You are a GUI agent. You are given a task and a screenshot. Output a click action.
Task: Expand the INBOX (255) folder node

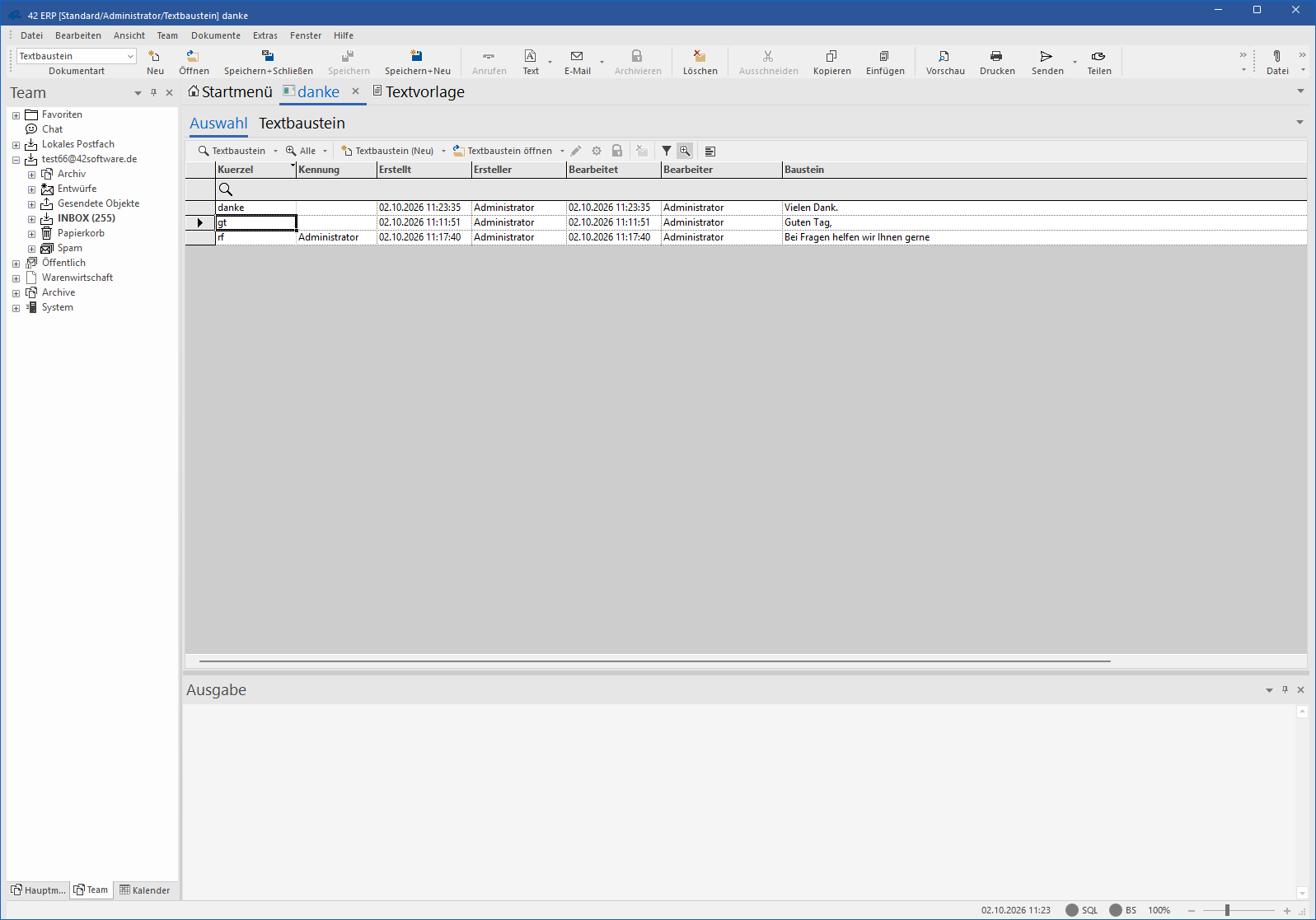31,219
